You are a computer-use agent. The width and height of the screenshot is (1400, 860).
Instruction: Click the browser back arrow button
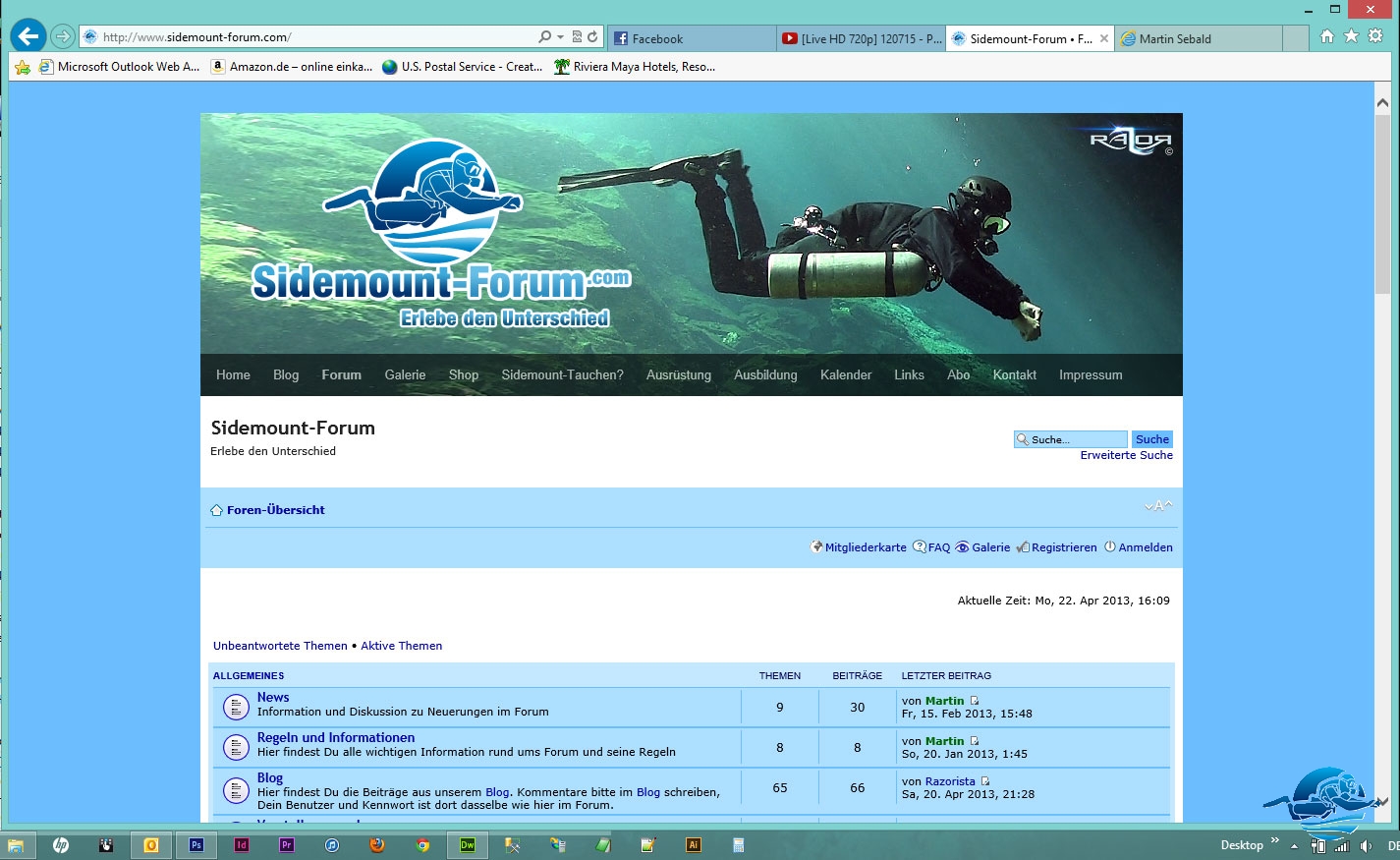coord(28,36)
